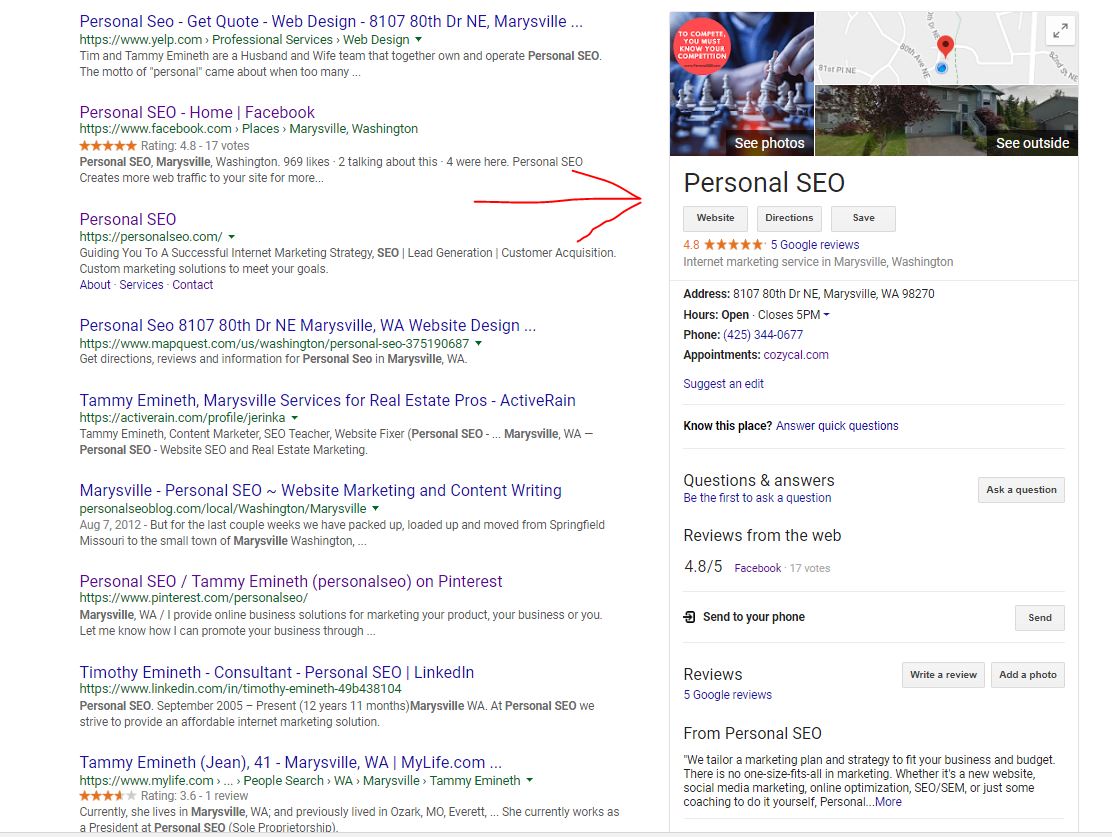Click the red map location pin
Image resolution: width=1112 pixels, height=837 pixels.
[945, 47]
